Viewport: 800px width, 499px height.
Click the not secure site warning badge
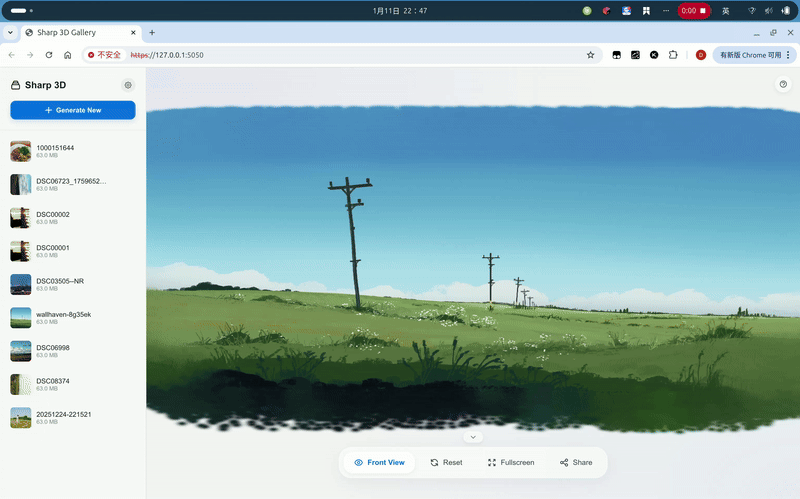(104, 55)
